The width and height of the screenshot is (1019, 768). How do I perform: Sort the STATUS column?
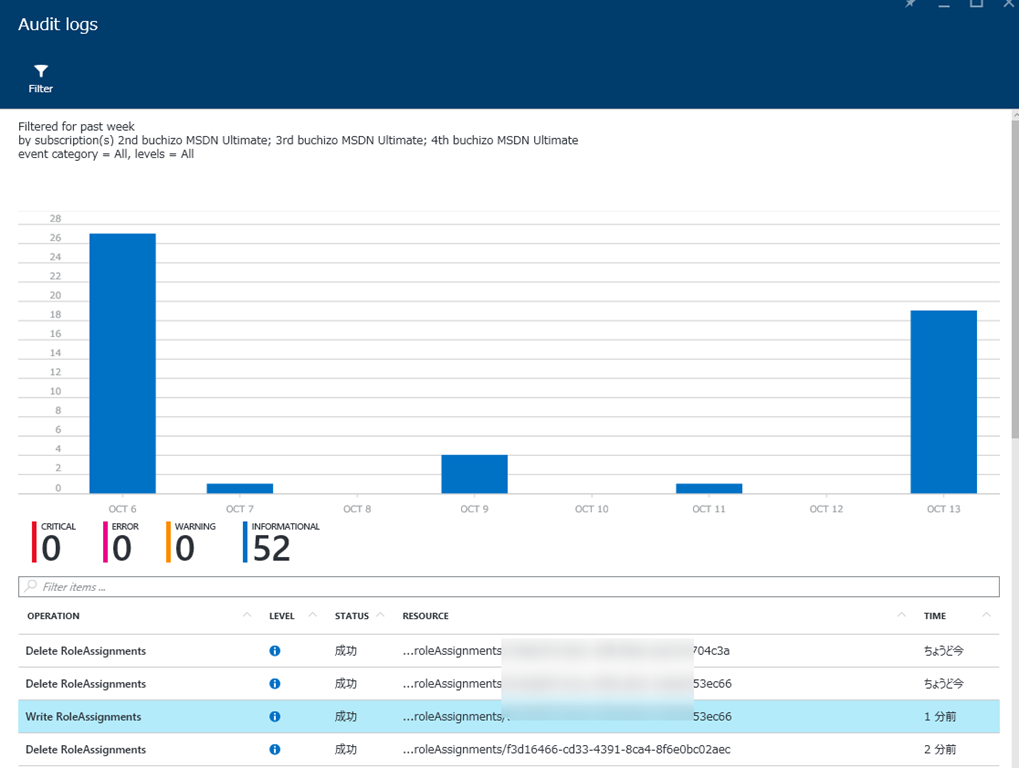[380, 615]
